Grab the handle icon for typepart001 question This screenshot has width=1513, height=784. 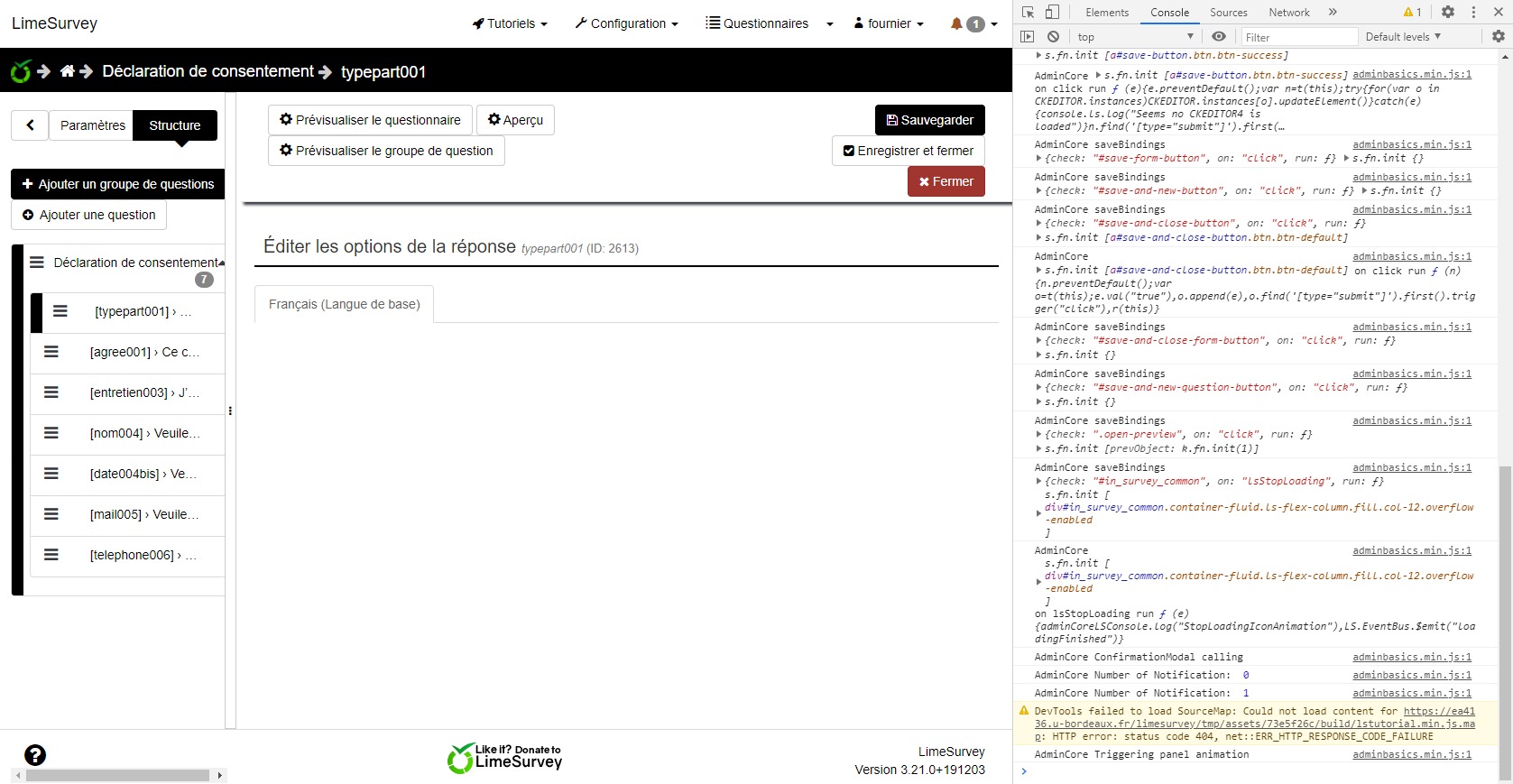click(x=60, y=311)
